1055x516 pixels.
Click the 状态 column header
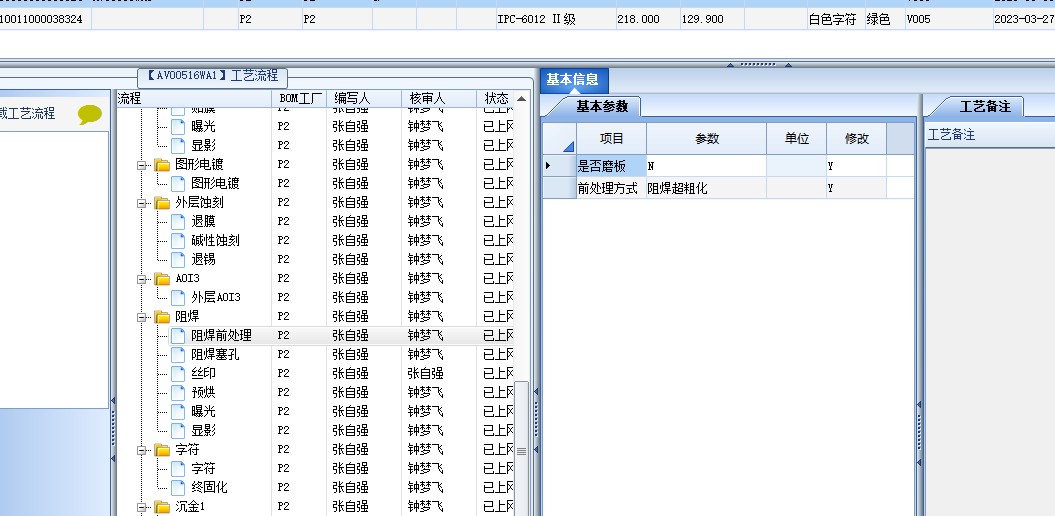click(x=496, y=99)
